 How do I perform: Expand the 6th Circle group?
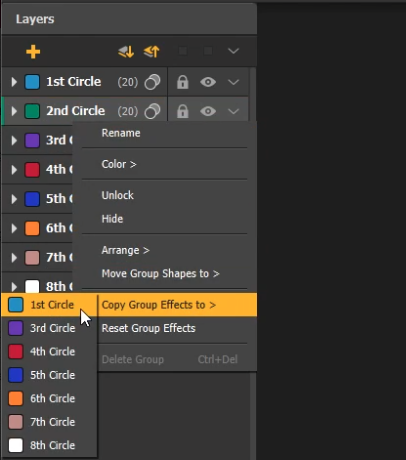point(14,228)
